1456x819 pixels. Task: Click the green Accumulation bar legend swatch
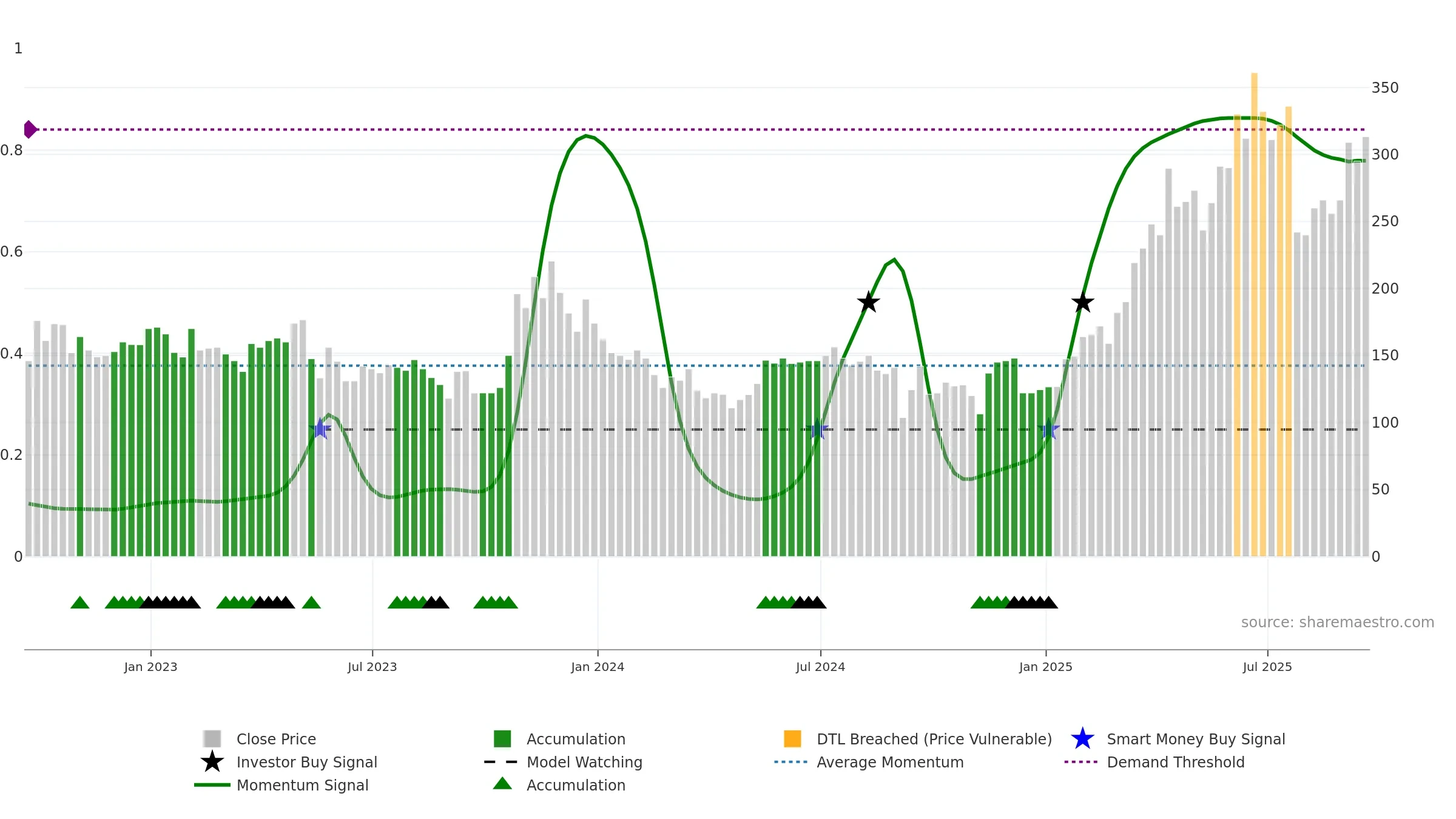point(502,738)
